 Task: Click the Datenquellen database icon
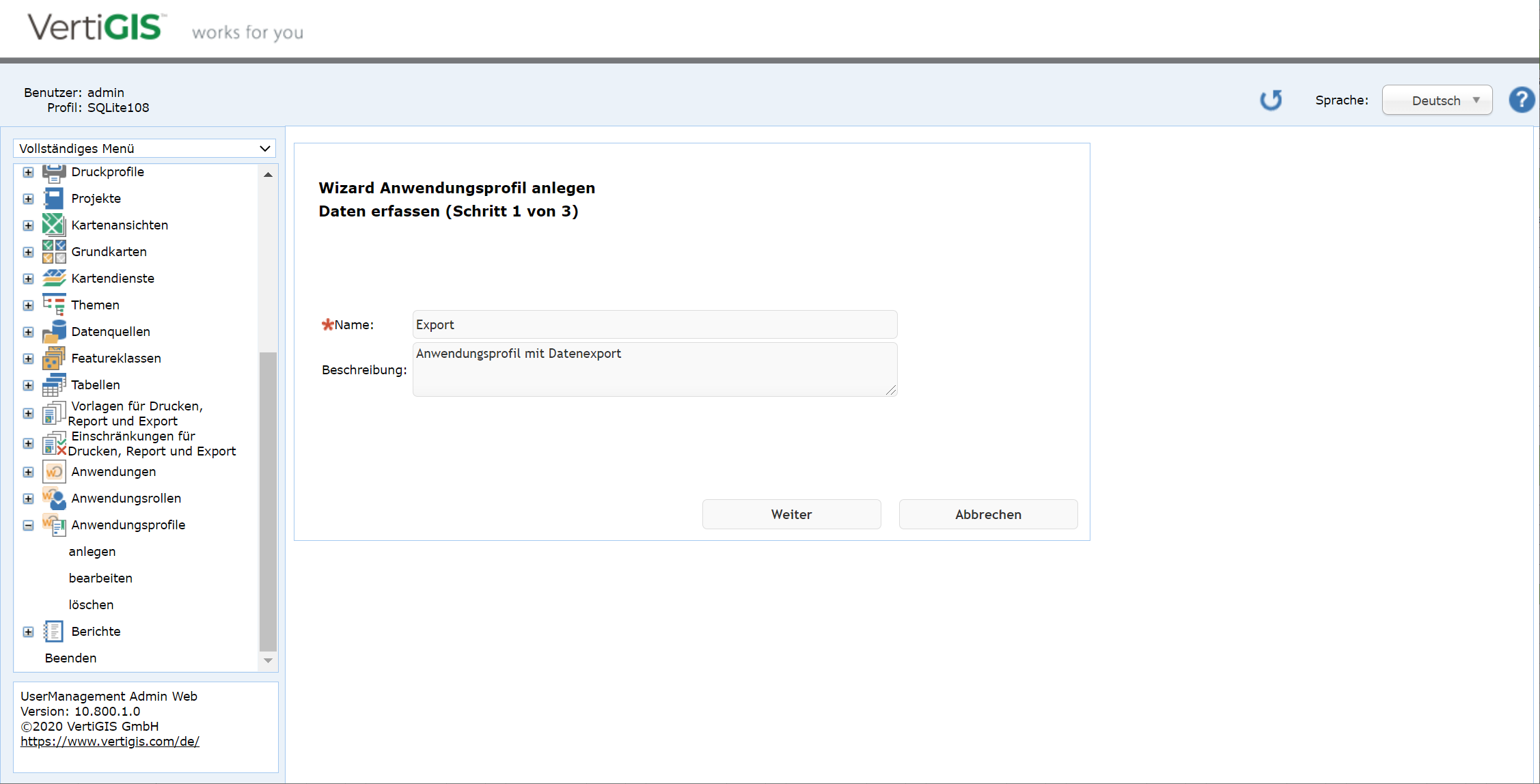(x=54, y=331)
